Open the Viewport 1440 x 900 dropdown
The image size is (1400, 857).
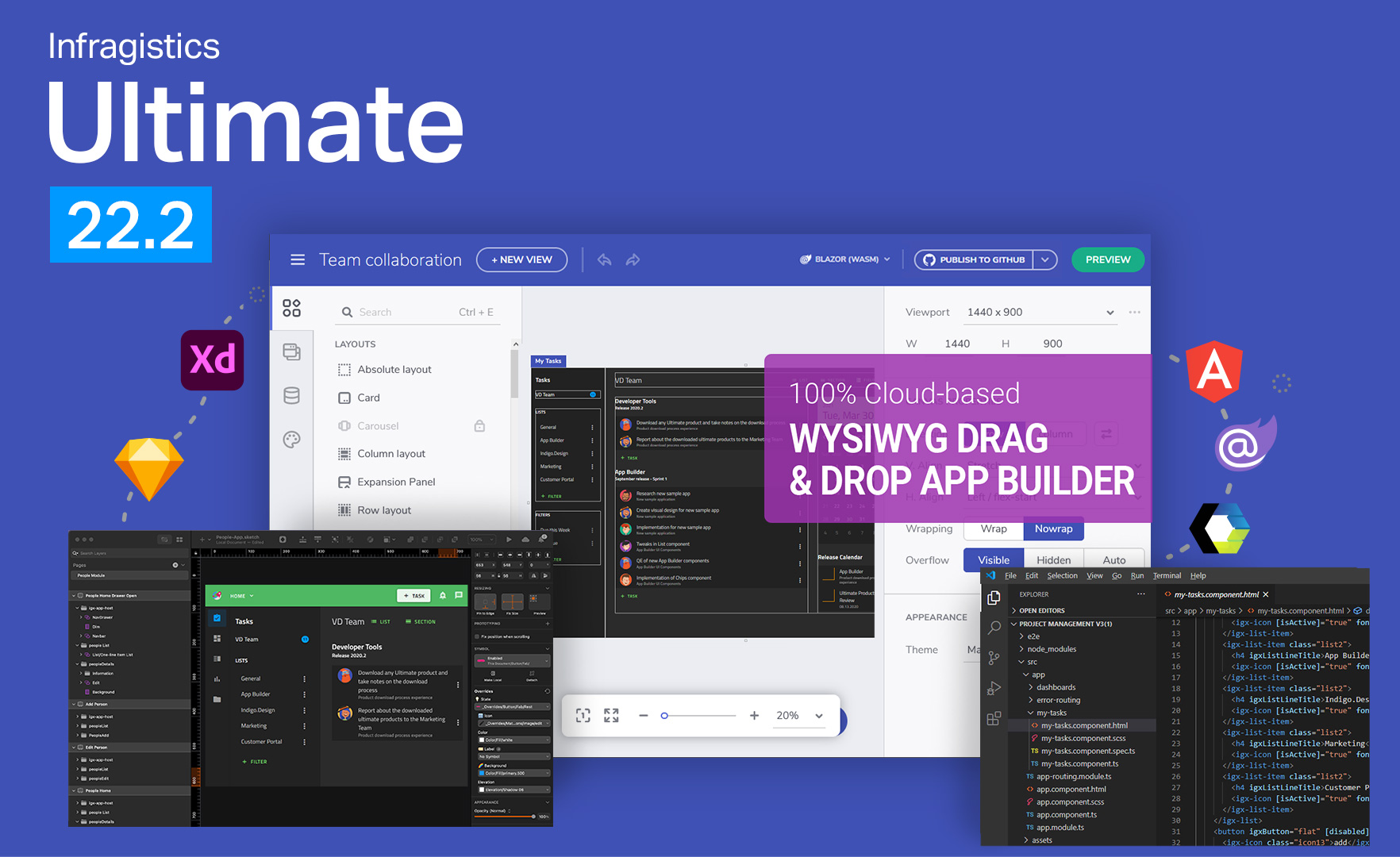pyautogui.click(x=1040, y=313)
